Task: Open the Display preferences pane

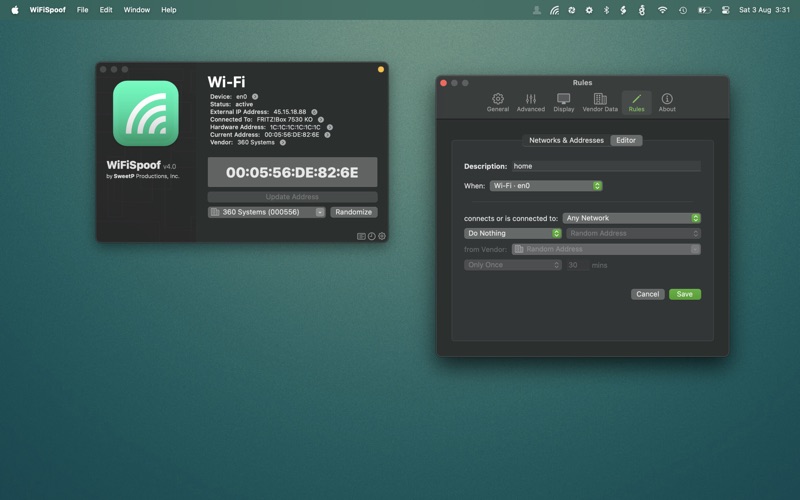Action: coord(564,103)
